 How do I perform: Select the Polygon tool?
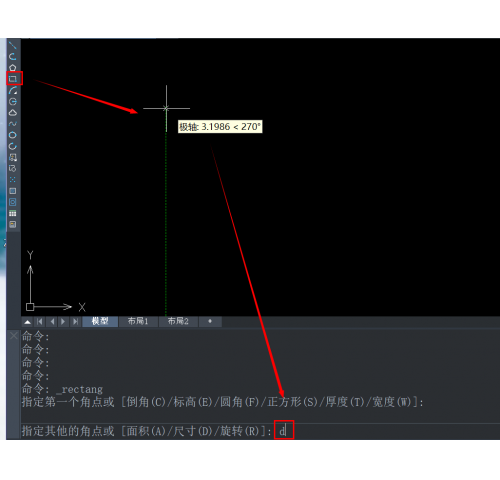12,67
